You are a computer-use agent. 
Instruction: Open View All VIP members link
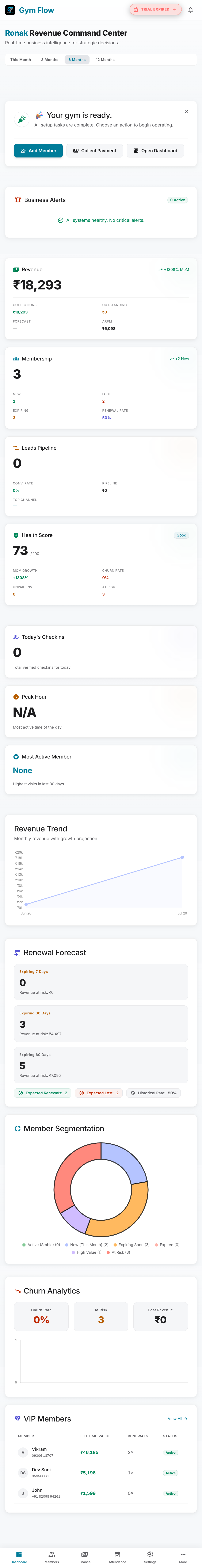pos(178,1419)
